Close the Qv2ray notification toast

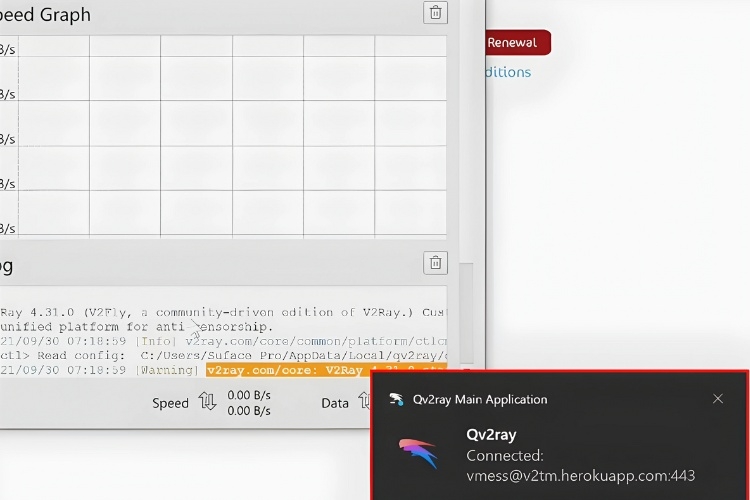point(717,399)
